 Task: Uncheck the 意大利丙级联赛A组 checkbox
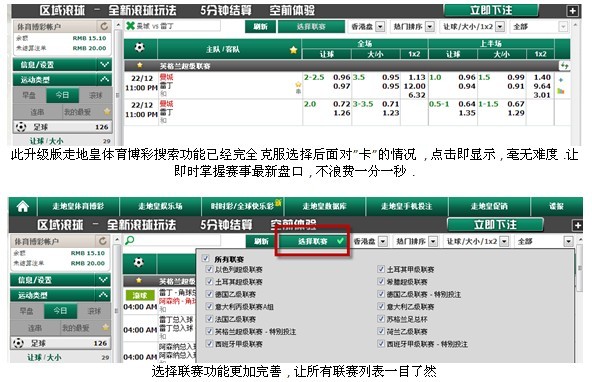[x=209, y=307]
